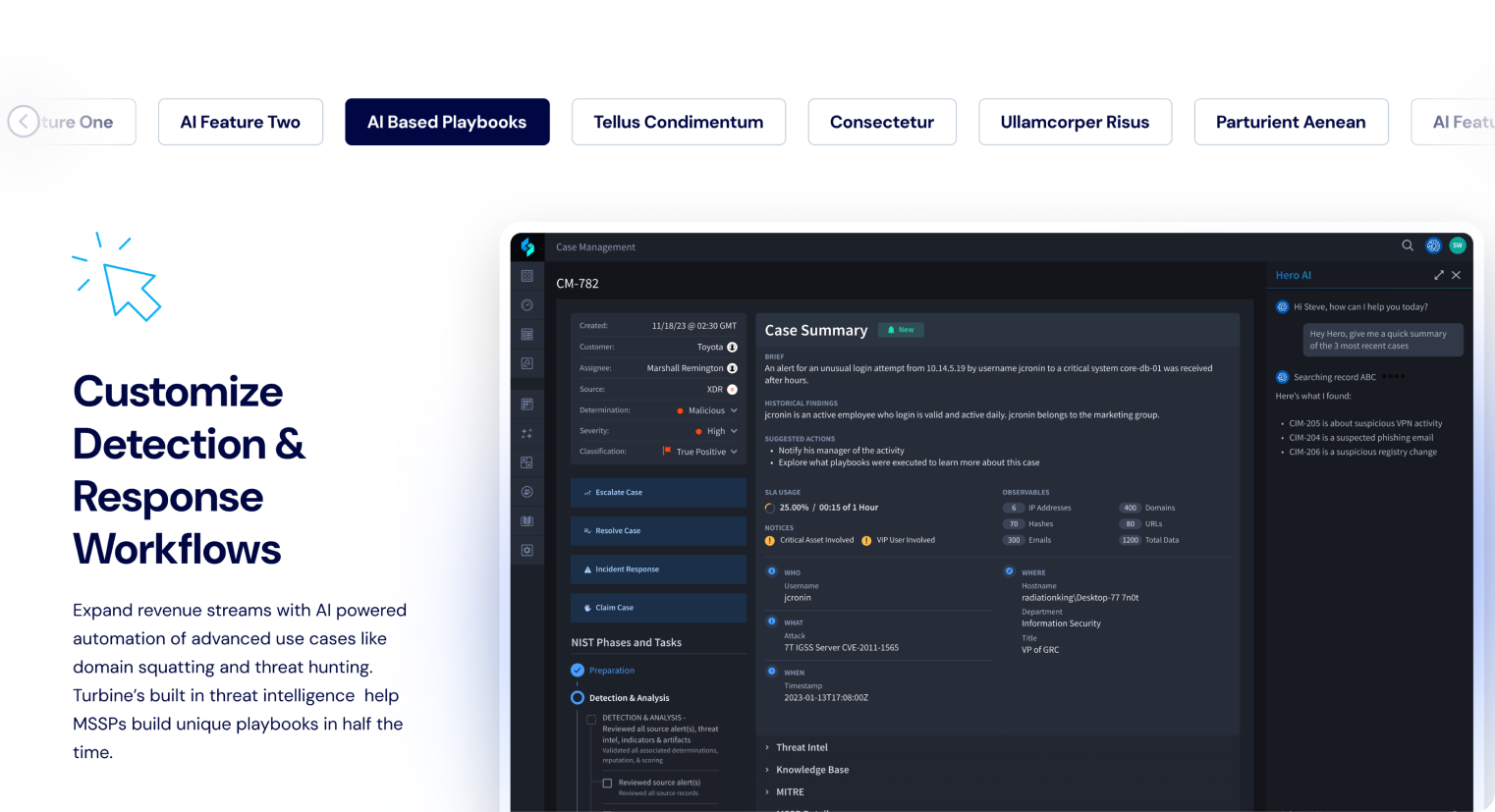The image size is (1495, 812).
Task: Click the Swimlane logo in the sidebar
Action: point(527,247)
